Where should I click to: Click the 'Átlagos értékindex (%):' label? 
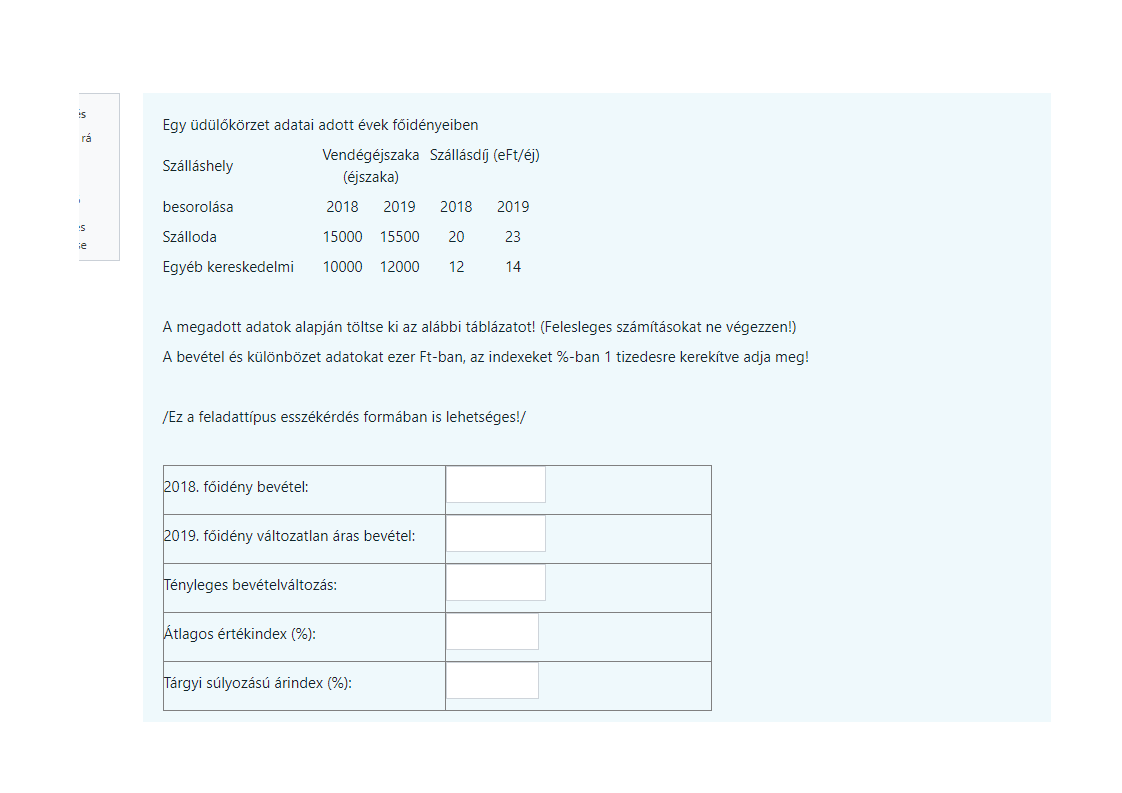pos(246,634)
